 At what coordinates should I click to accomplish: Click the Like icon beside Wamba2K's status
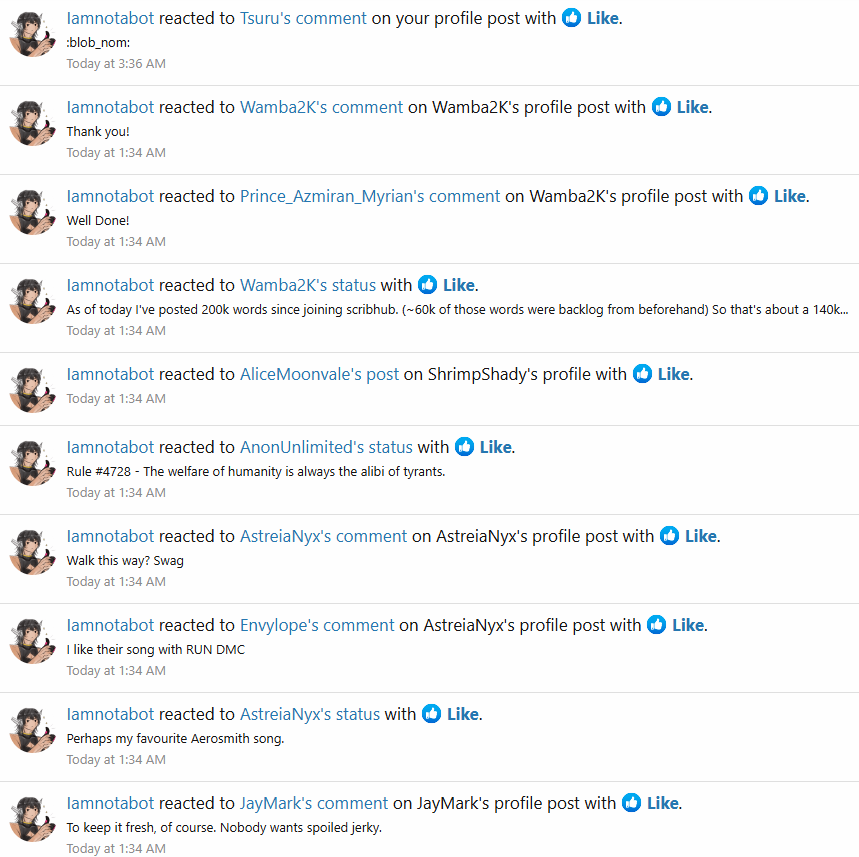(427, 285)
